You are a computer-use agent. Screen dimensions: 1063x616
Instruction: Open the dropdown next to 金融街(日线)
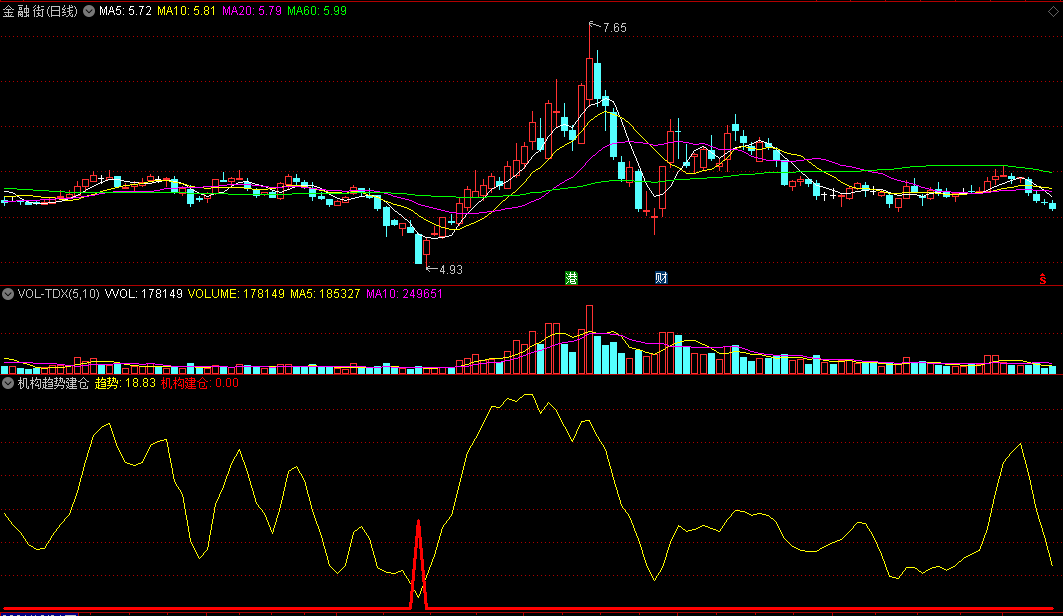click(x=89, y=11)
